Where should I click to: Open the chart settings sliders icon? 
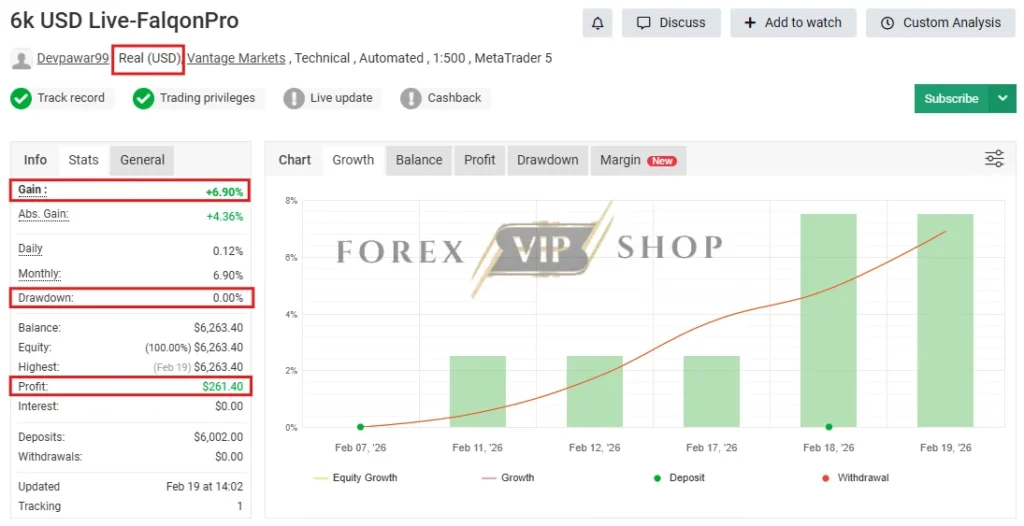[x=994, y=159]
